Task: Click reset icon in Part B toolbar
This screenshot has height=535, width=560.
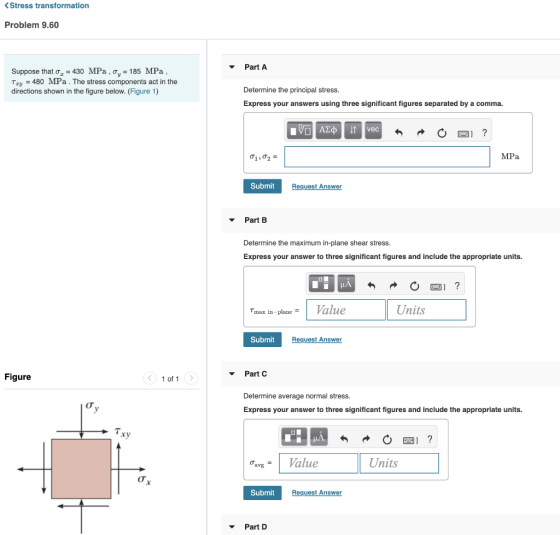Action: pos(414,286)
